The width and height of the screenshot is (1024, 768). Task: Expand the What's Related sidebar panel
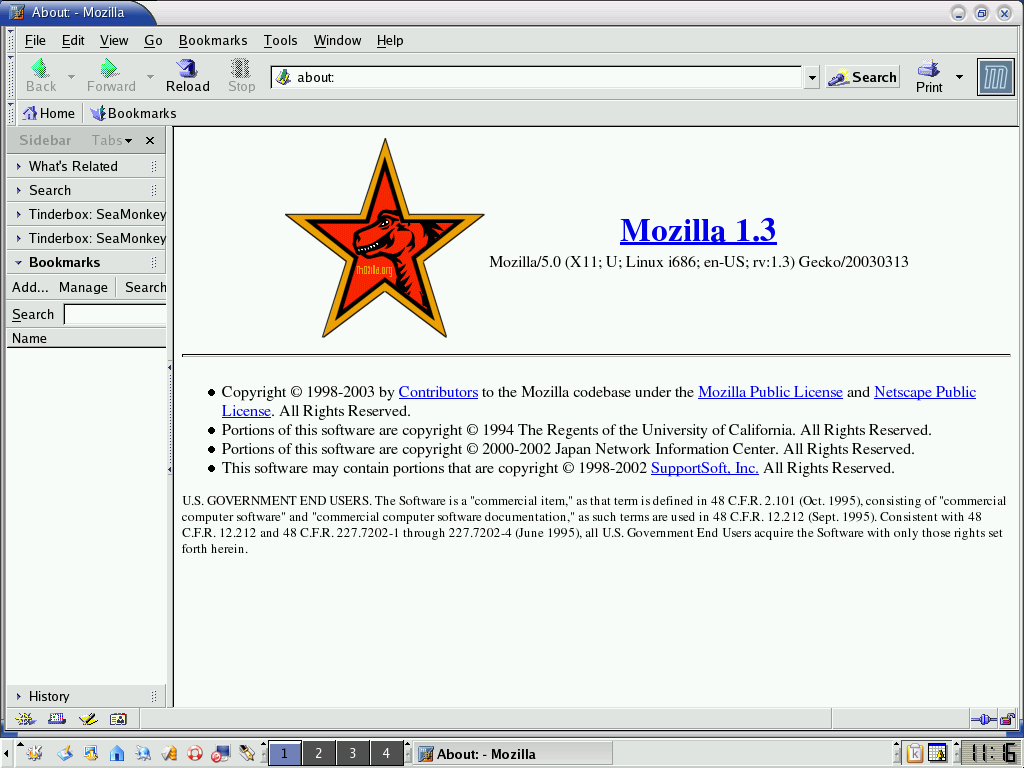click(x=86, y=167)
